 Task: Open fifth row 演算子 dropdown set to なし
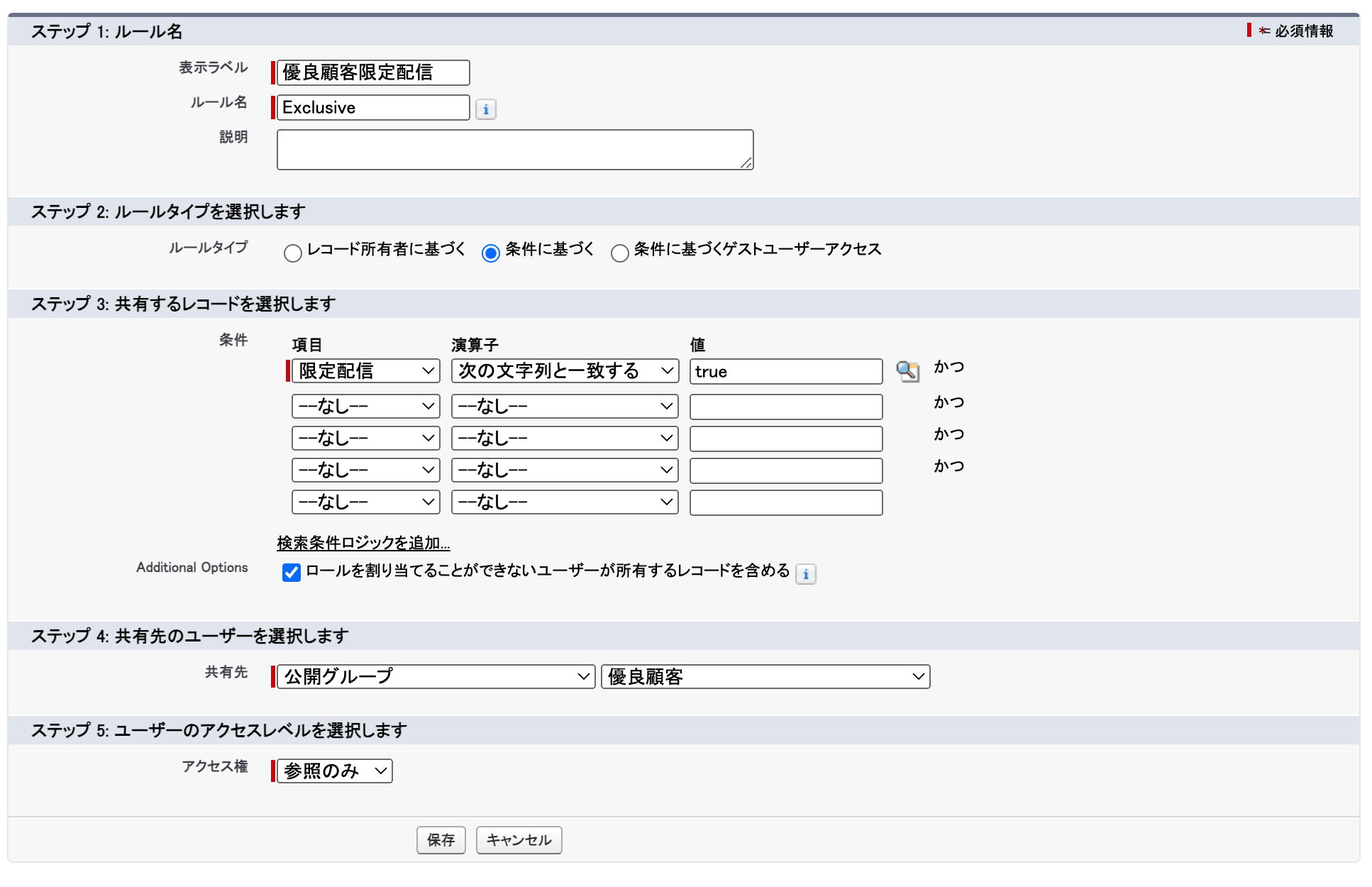565,502
